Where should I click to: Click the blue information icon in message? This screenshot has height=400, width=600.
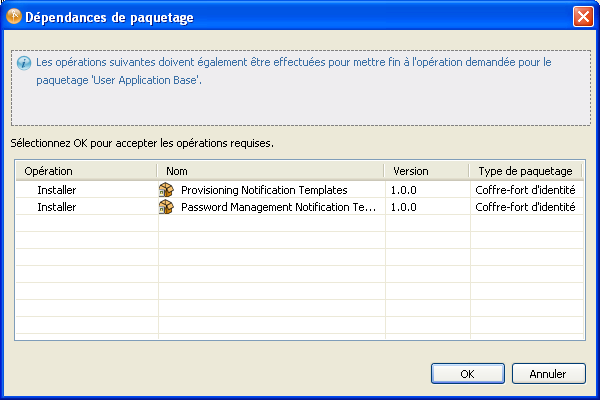(x=25, y=62)
